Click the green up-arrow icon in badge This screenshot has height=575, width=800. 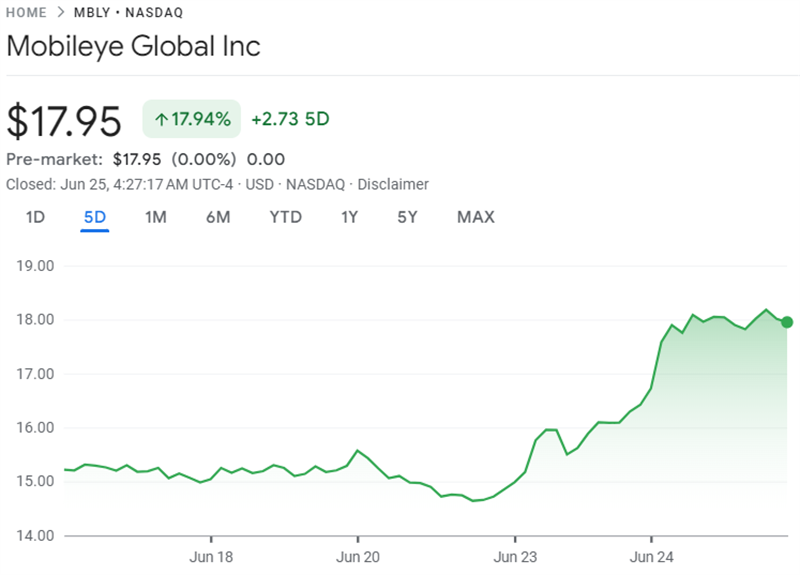point(162,120)
